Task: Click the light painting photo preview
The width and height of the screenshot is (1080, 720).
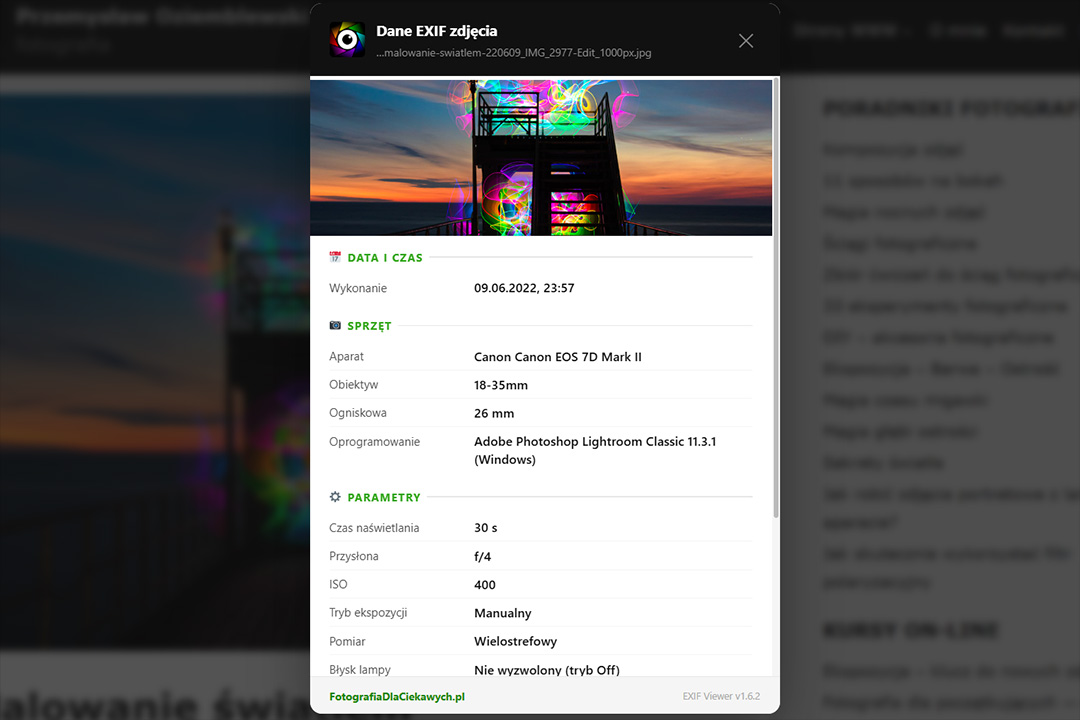Action: (541, 157)
